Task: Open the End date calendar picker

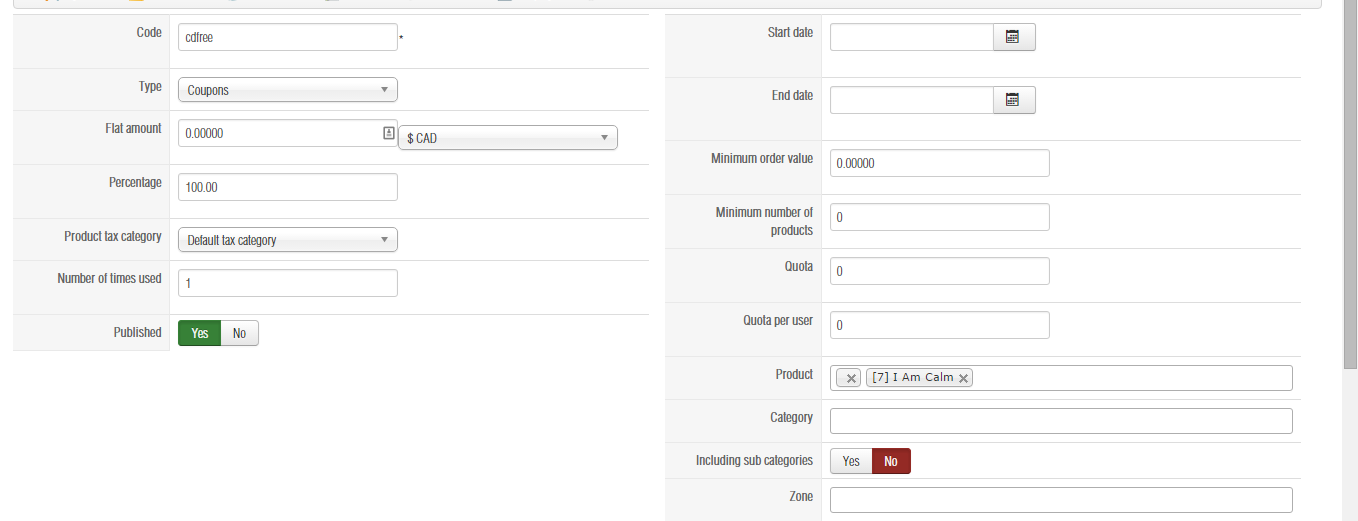Action: (x=1013, y=100)
